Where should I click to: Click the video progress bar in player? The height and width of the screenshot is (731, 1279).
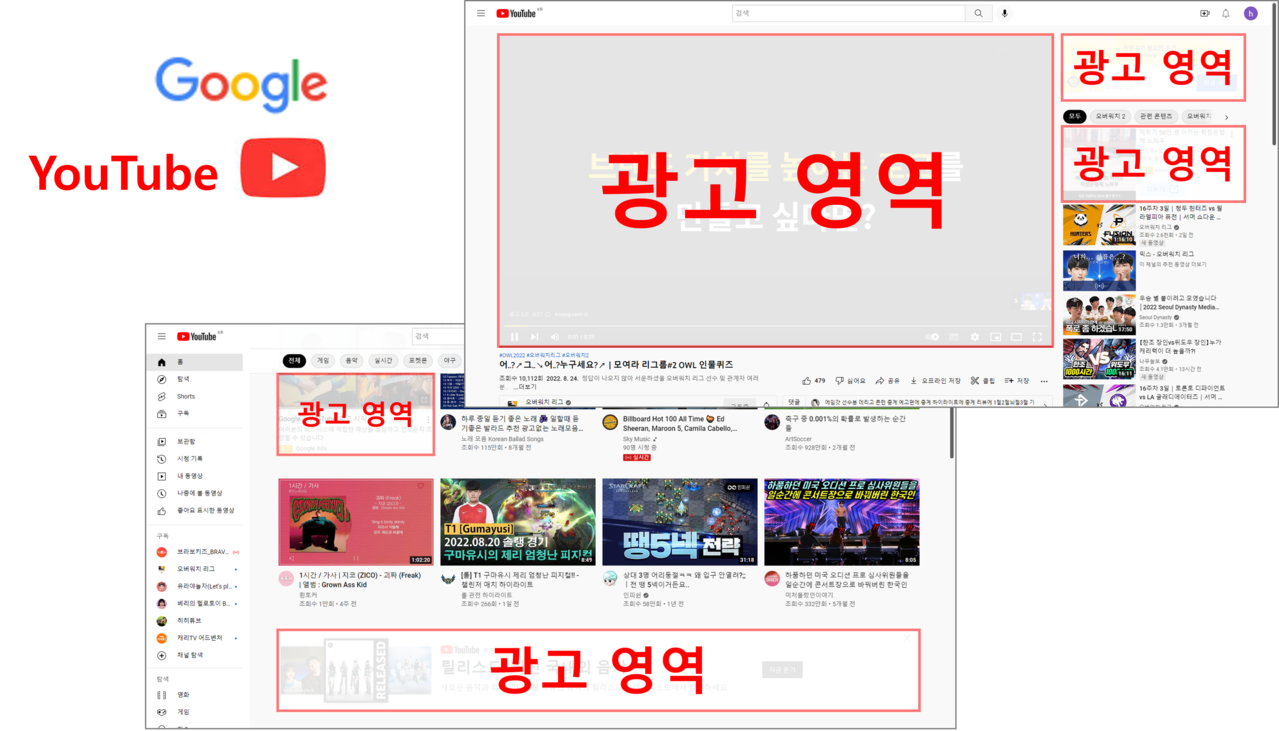click(775, 325)
